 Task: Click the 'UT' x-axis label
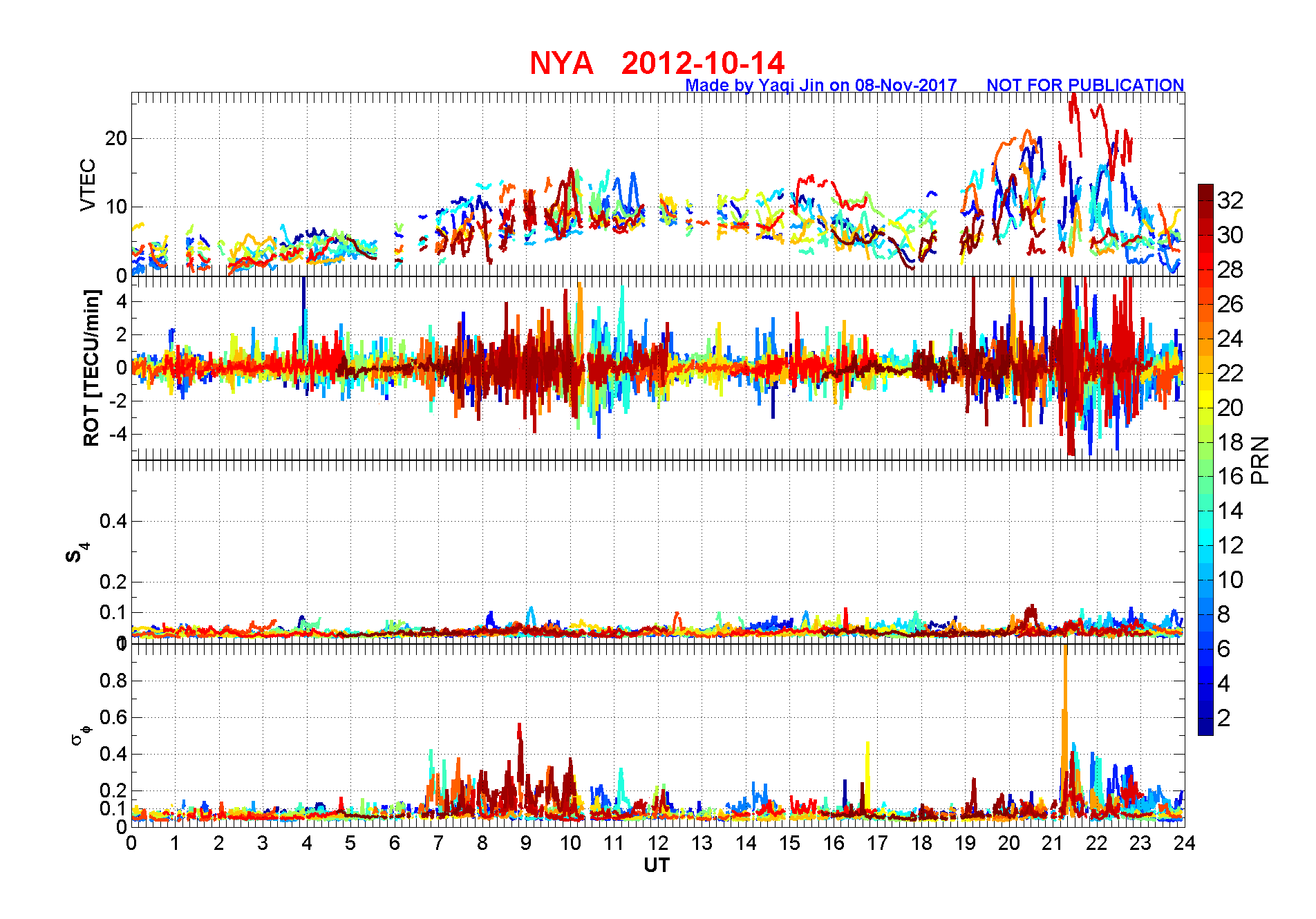[x=657, y=865]
